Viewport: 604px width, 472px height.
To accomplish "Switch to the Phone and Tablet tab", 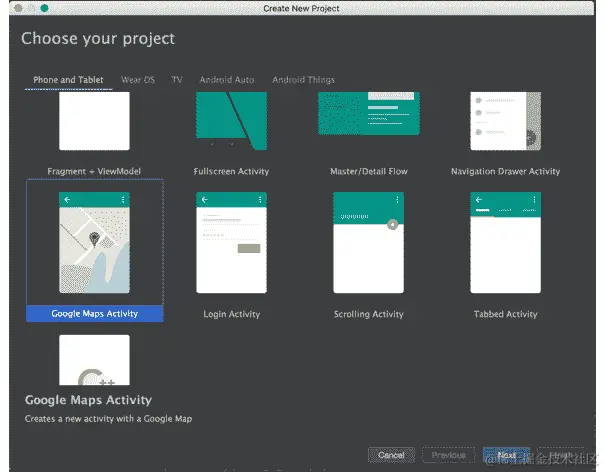I will 68,80.
